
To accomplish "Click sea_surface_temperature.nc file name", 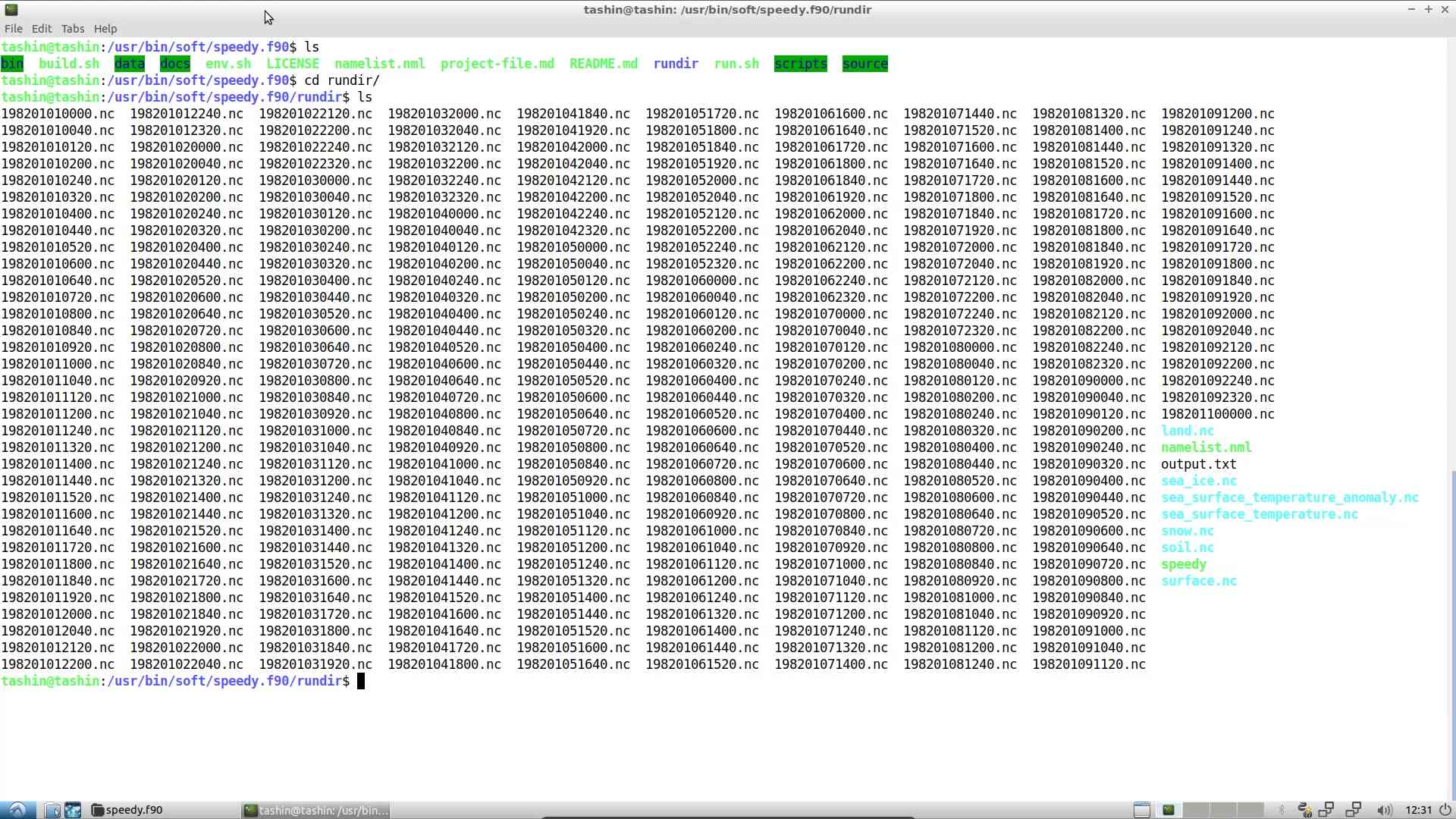I will pyautogui.click(x=1259, y=514).
